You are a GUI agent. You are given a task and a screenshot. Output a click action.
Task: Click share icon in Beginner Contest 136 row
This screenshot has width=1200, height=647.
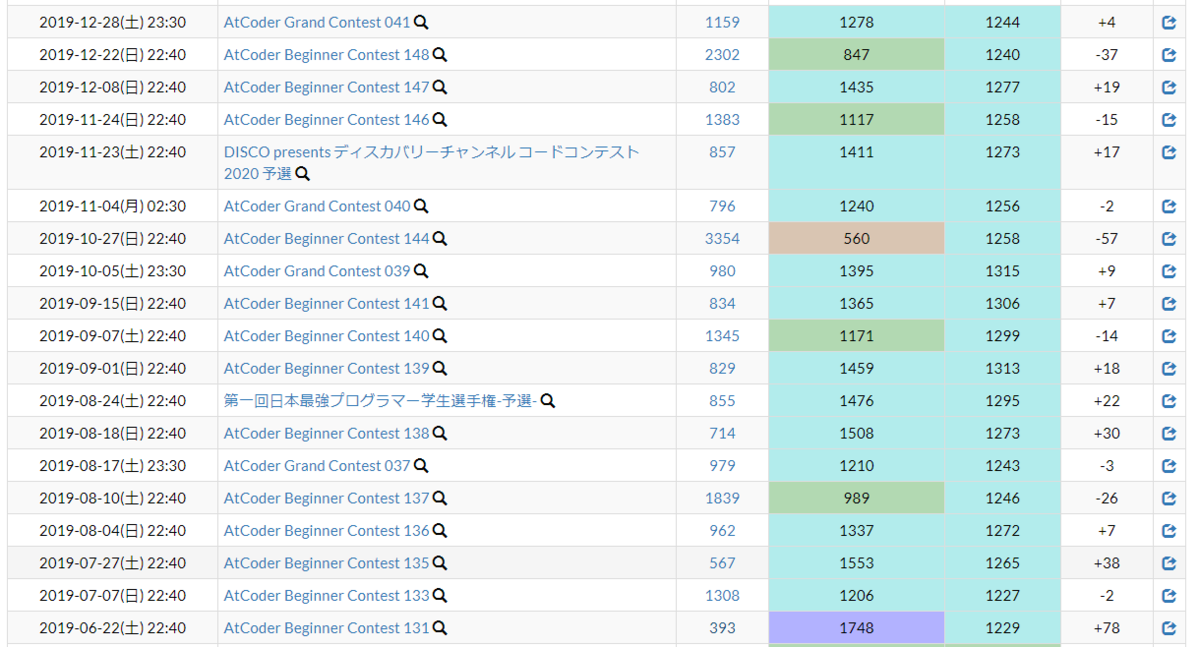[x=1169, y=531]
